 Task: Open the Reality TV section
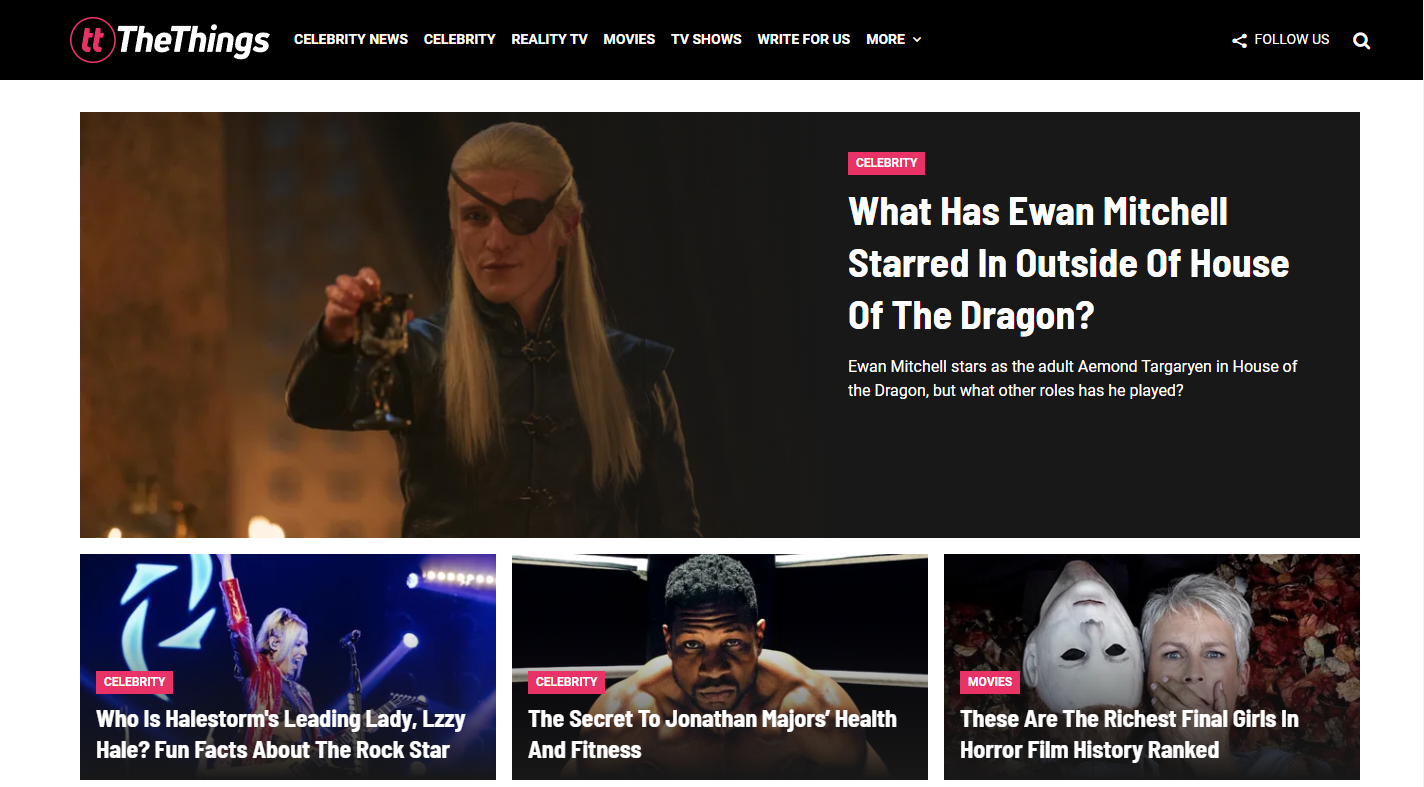(x=549, y=39)
